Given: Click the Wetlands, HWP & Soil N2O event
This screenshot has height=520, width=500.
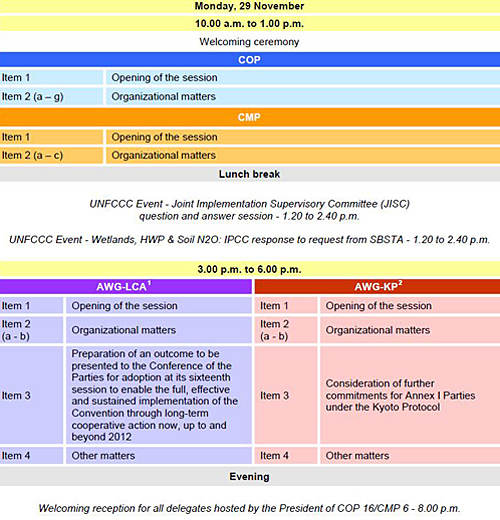Looking at the screenshot, I should 249,240.
